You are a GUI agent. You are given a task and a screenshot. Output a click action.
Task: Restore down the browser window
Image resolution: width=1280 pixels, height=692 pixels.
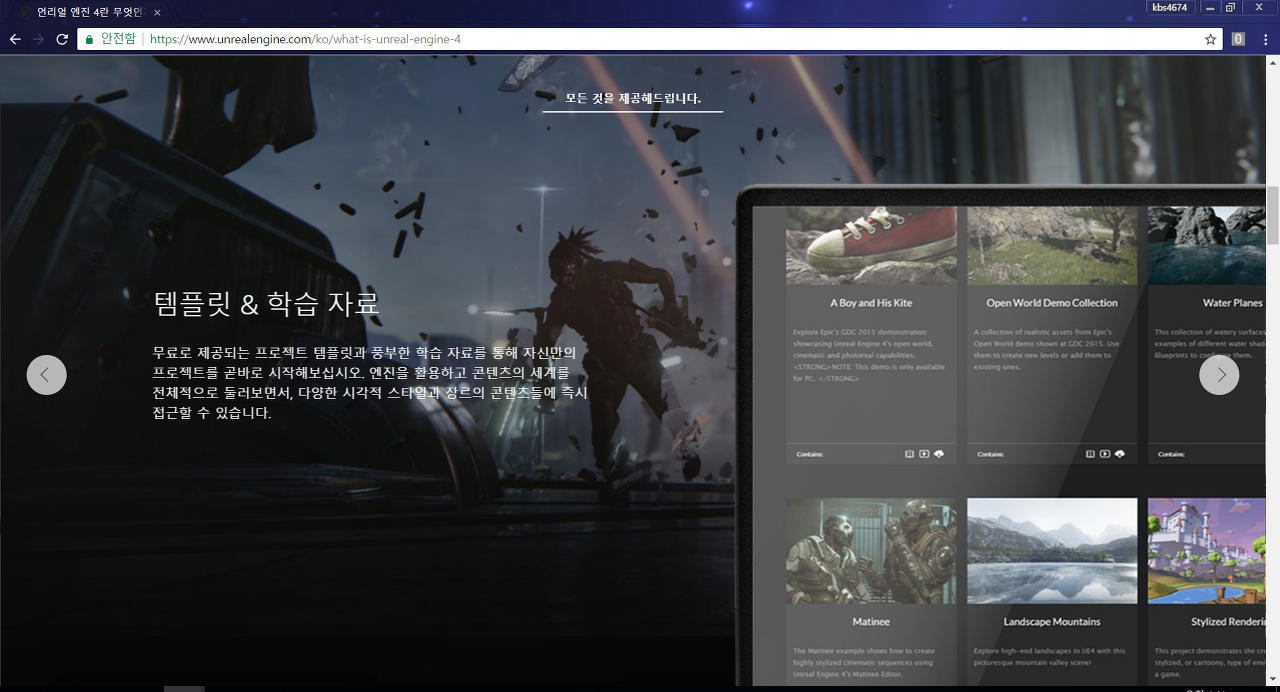[x=1230, y=8]
